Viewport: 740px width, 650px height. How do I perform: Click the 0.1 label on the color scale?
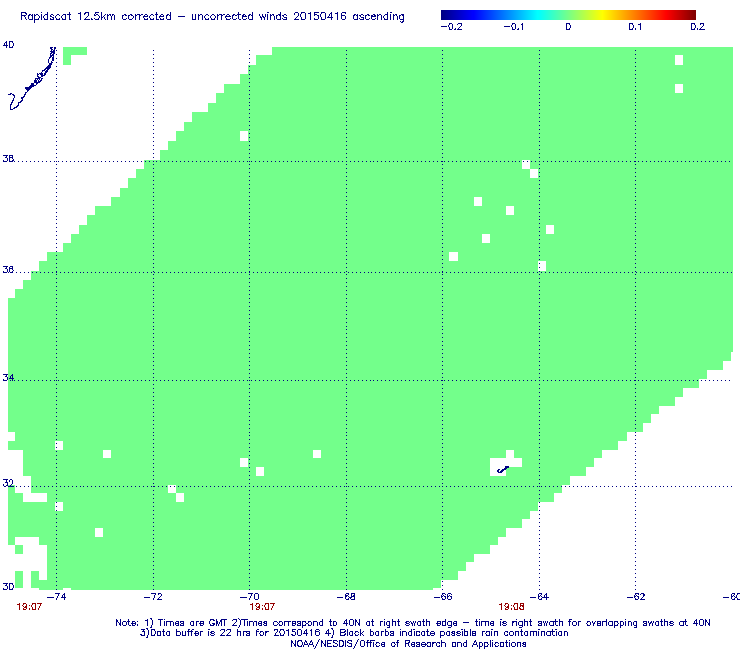point(635,27)
